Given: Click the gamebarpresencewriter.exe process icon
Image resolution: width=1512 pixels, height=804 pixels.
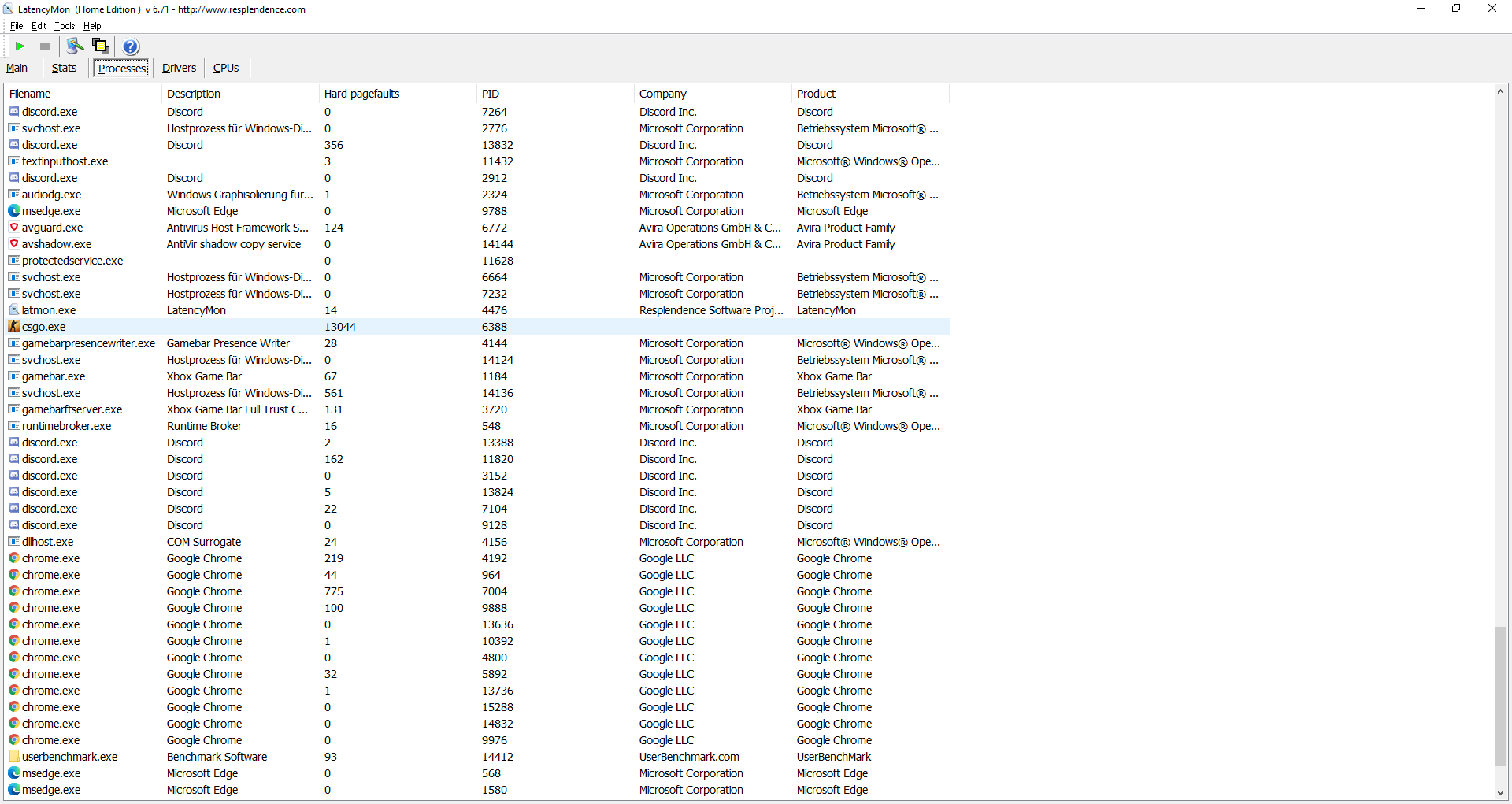Looking at the screenshot, I should [14, 343].
